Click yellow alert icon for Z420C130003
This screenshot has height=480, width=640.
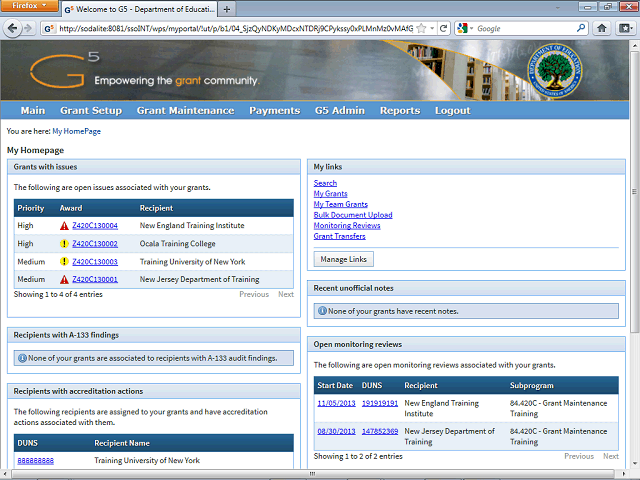click(x=64, y=262)
